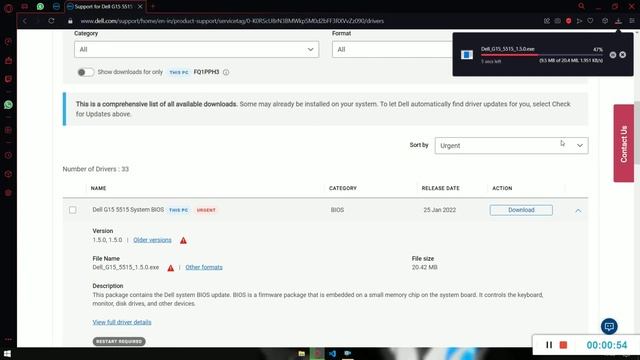Collapse the System BIOS row details chevron
Image resolution: width=640 pixels, height=360 pixels.
pos(578,211)
